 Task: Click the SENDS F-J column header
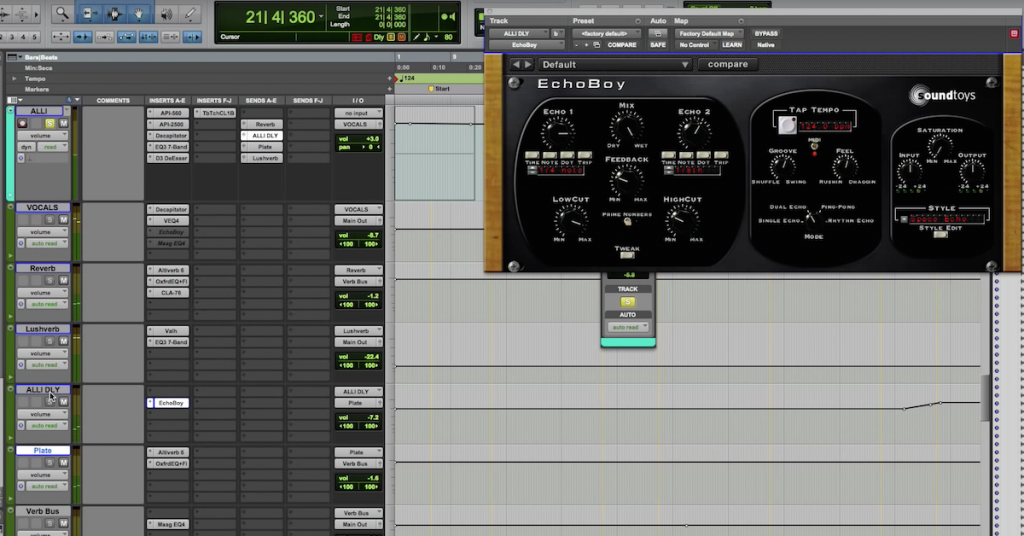308,101
